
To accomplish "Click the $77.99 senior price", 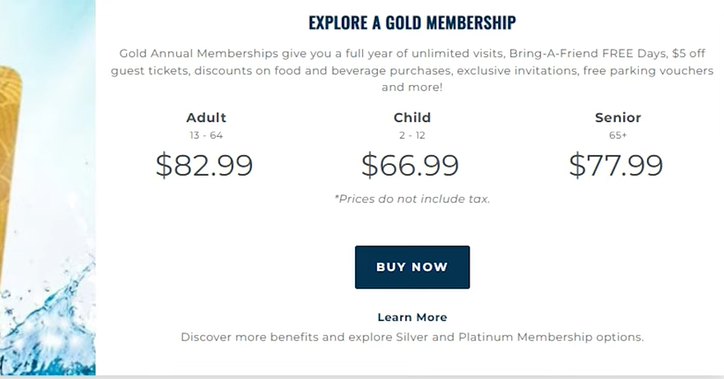I will pyautogui.click(x=616, y=165).
